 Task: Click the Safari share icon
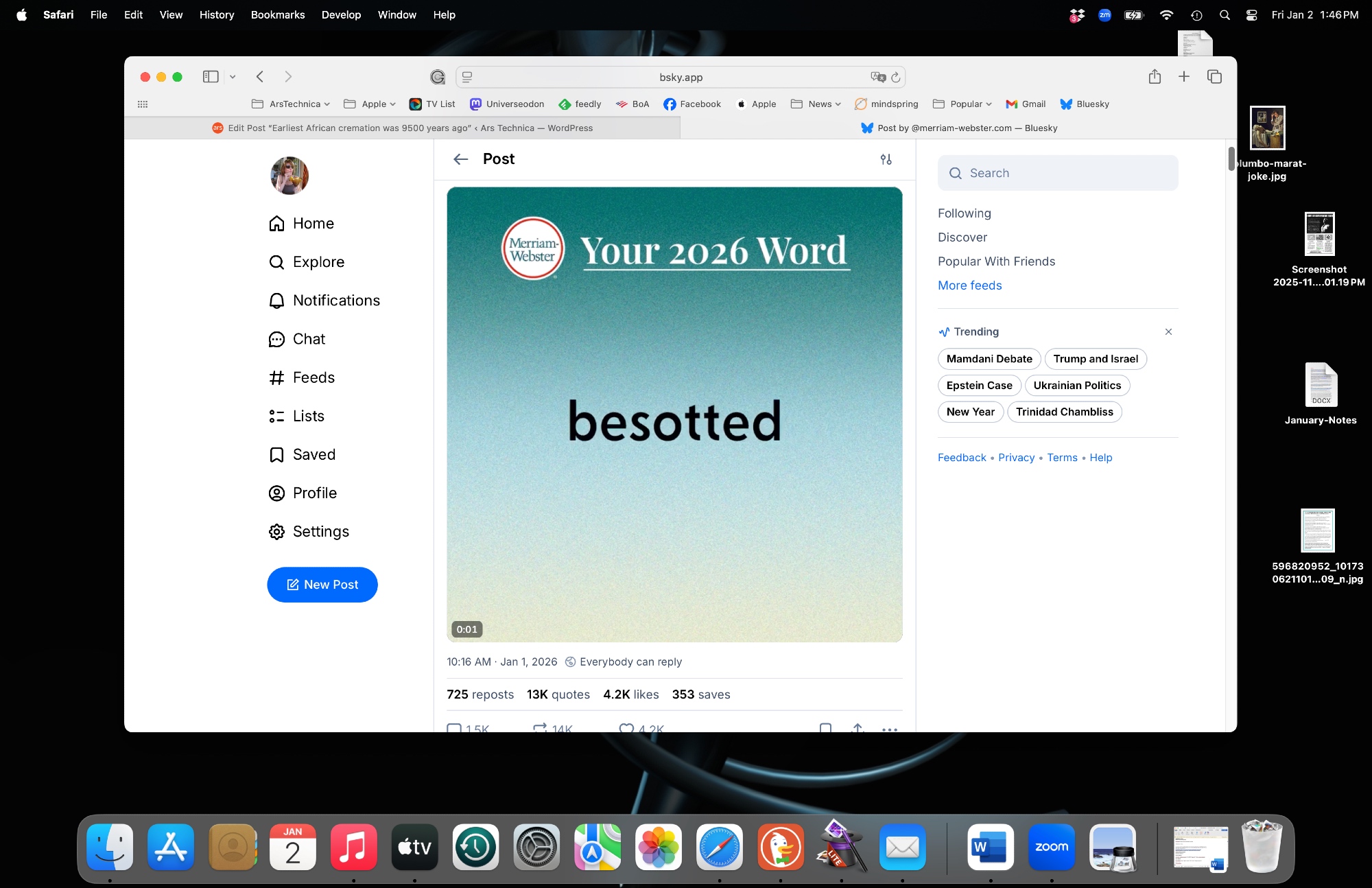point(1155,77)
